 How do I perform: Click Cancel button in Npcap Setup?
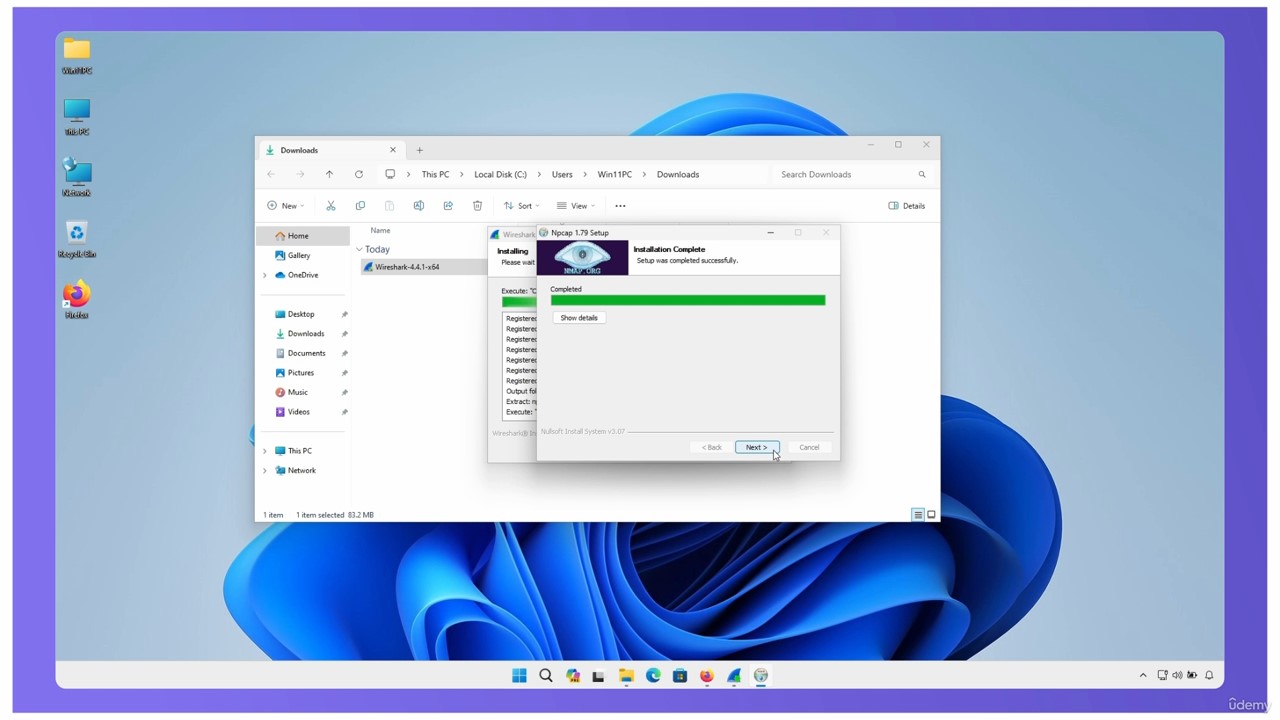pyautogui.click(x=809, y=447)
